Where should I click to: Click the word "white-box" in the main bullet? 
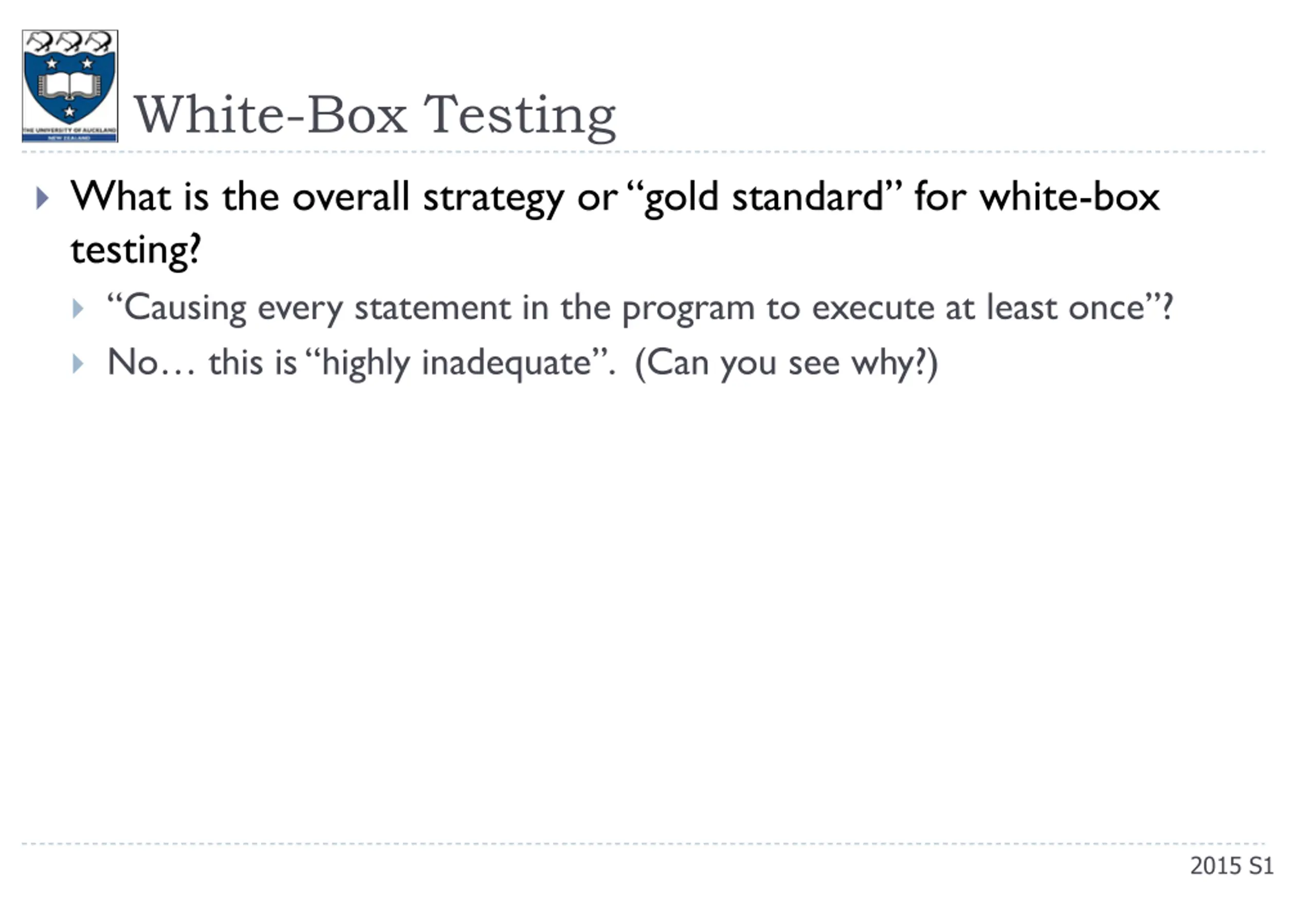click(1069, 197)
